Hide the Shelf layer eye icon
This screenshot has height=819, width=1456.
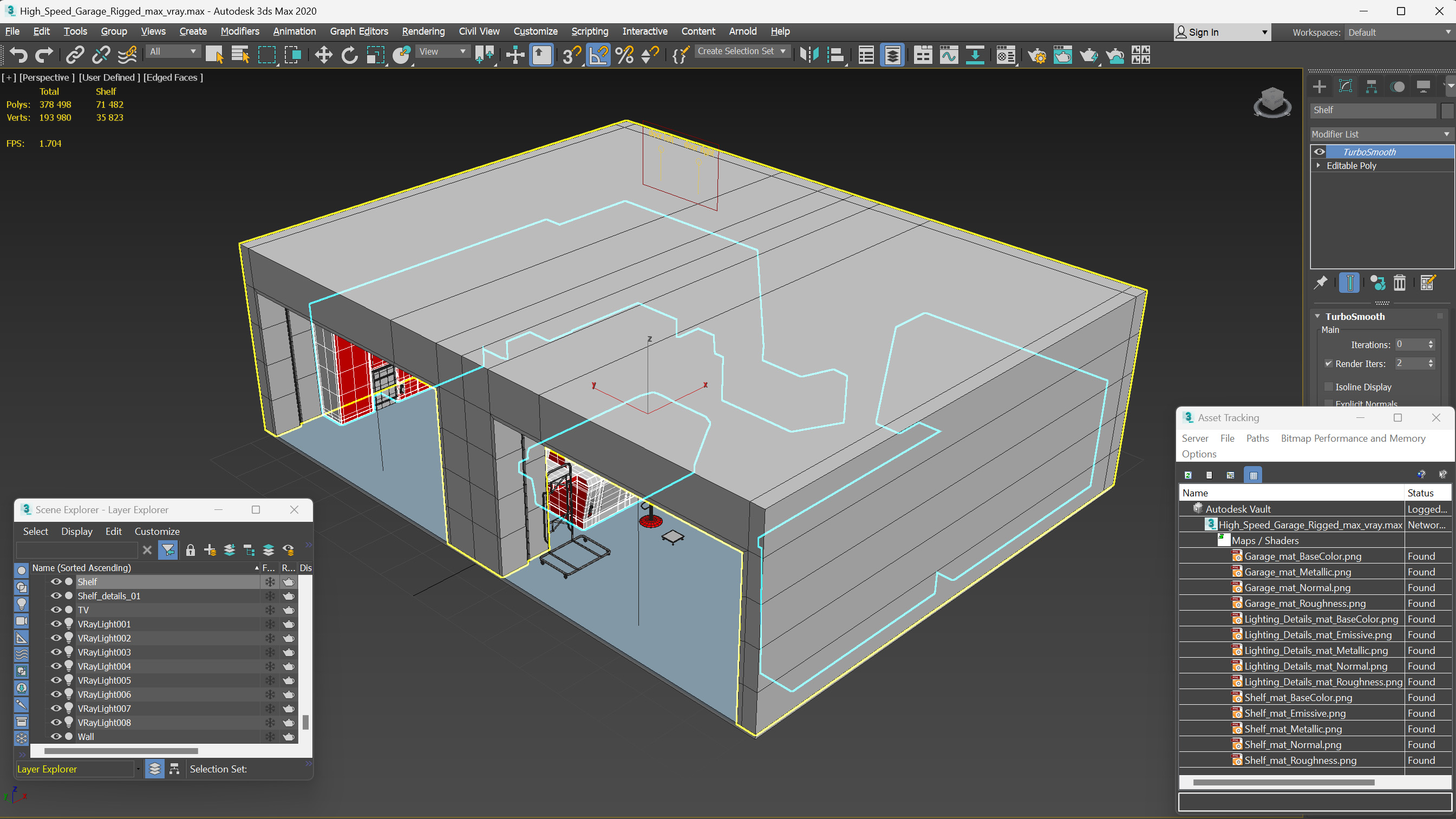[56, 581]
